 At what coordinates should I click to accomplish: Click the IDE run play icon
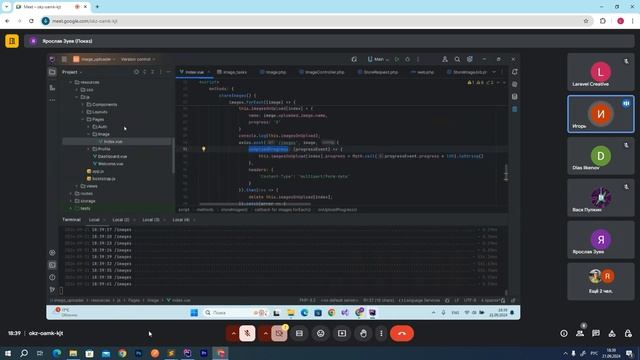(397, 60)
